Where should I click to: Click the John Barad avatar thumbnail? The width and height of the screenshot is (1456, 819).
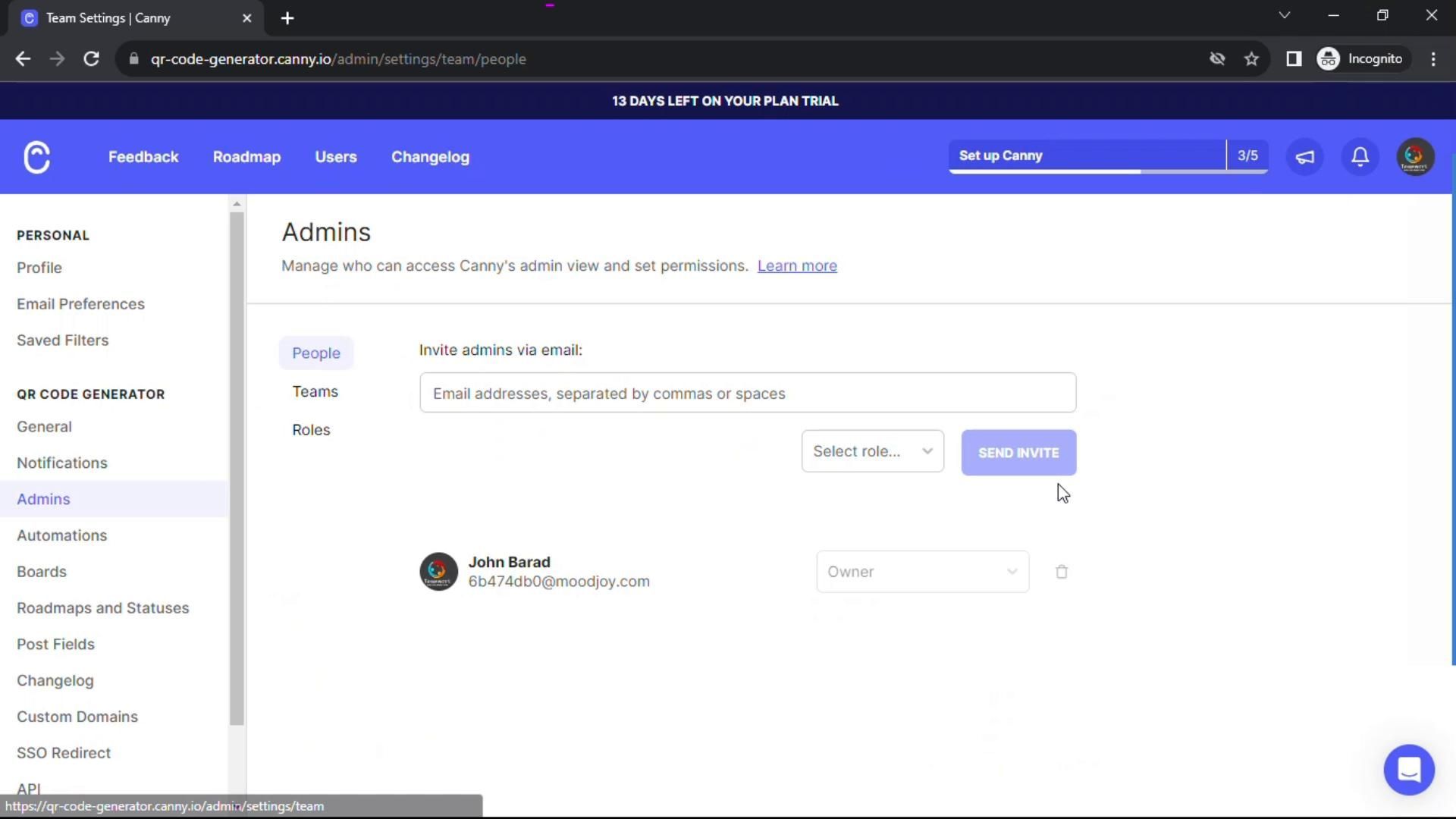438,572
